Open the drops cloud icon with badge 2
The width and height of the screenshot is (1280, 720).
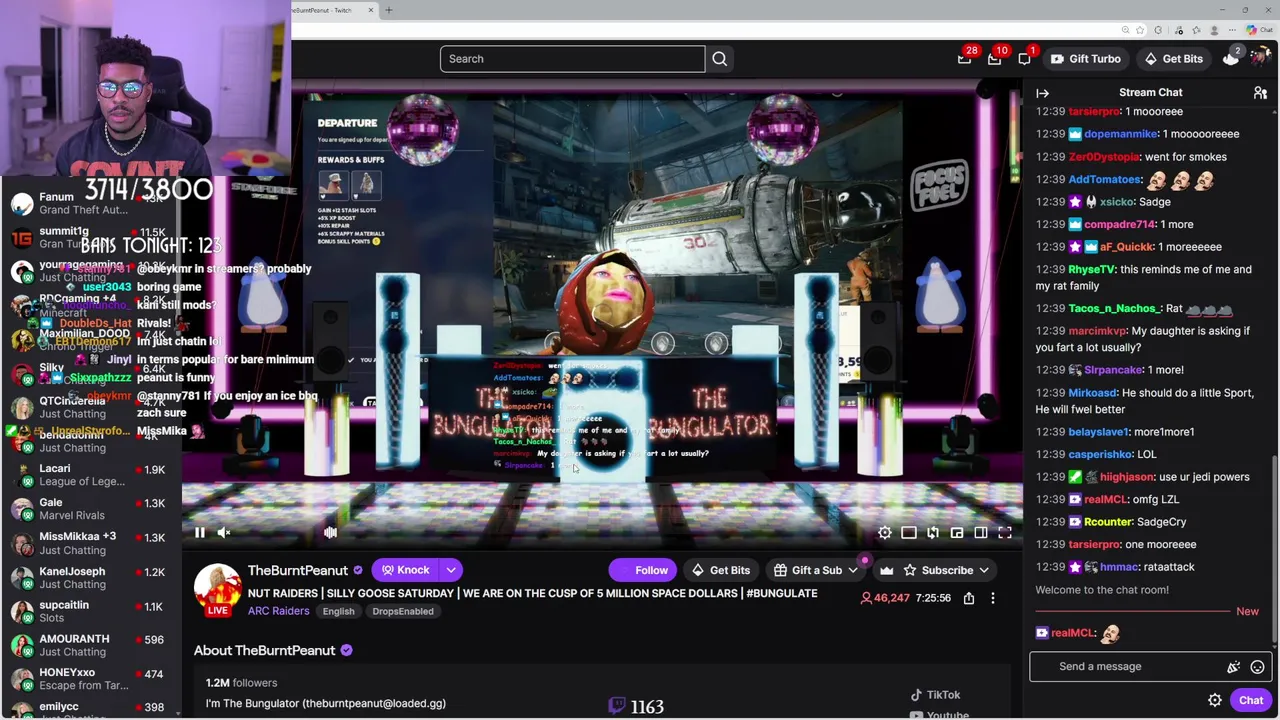(x=1231, y=58)
